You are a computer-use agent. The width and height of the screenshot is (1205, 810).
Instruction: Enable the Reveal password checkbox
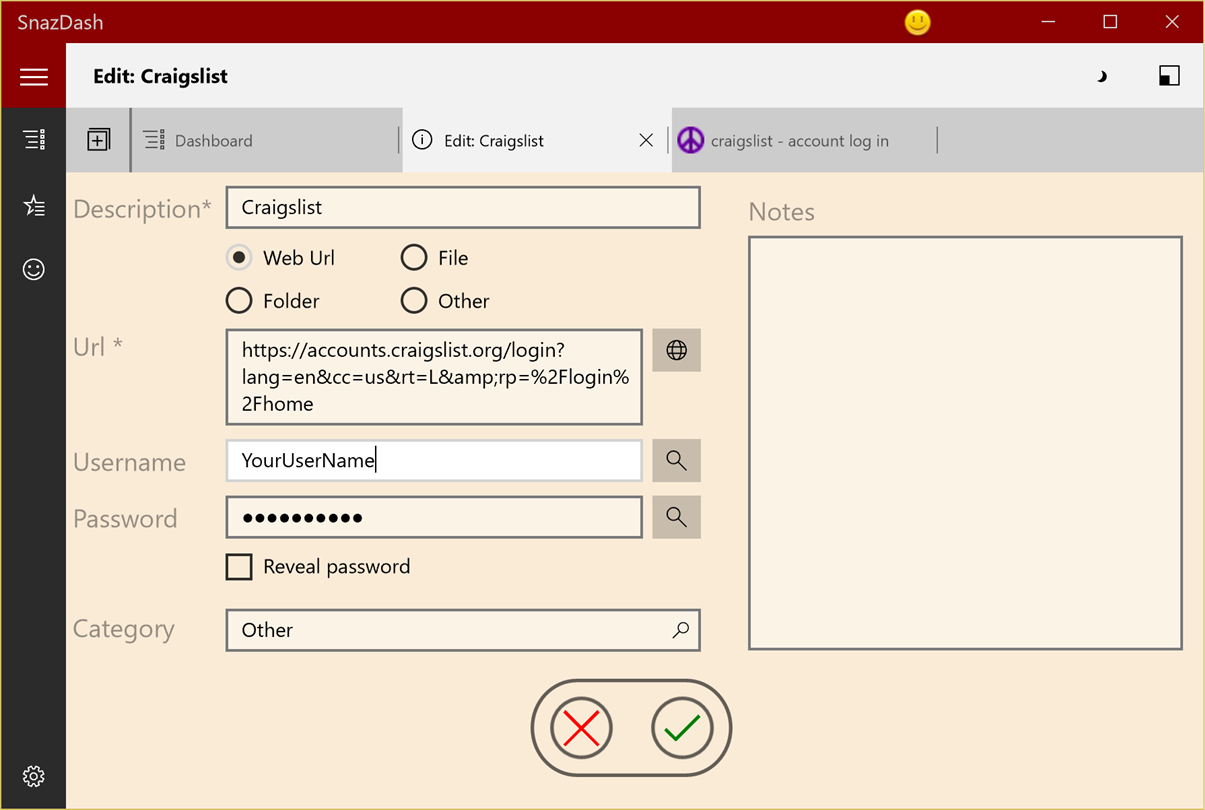pos(239,567)
